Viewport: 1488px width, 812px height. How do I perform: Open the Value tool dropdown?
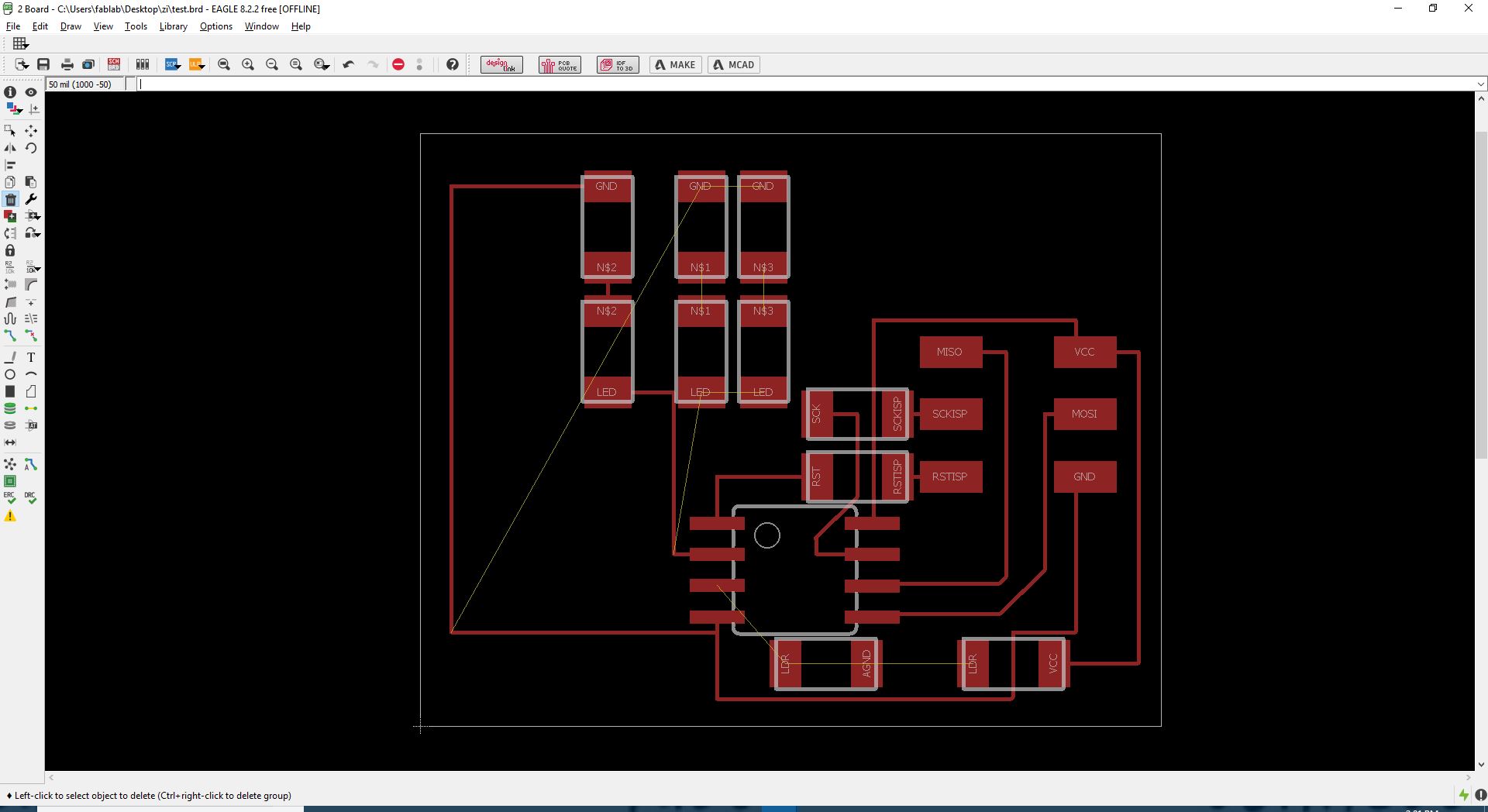pos(33,267)
